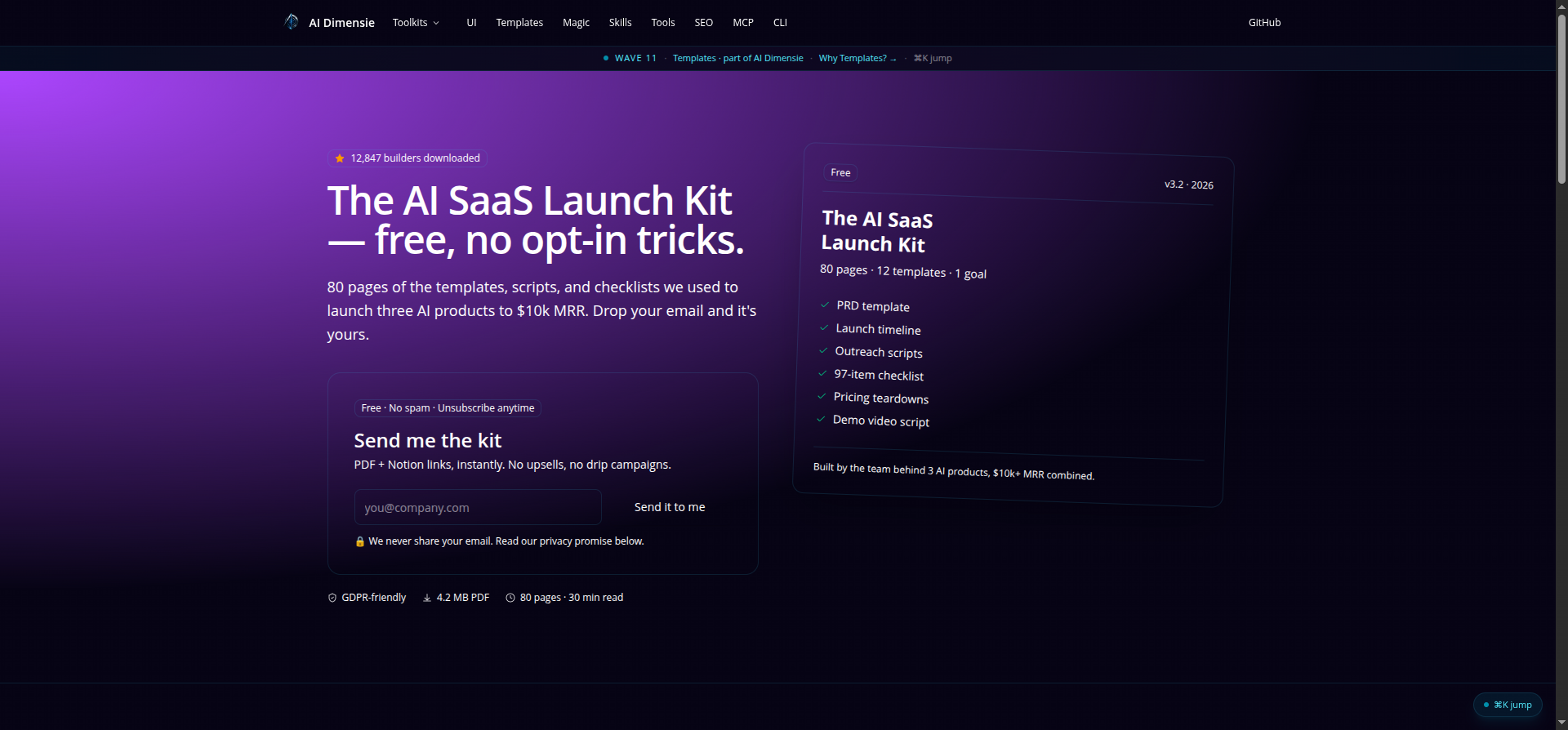Click the 'Send it to me' button
This screenshot has width=1568, height=730.
670,507
